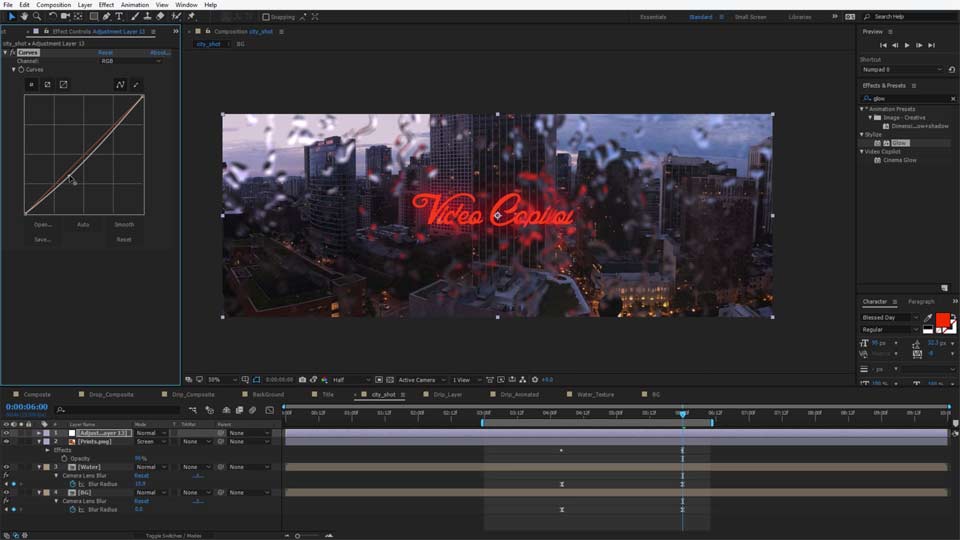Take snapshot with the camera icon
Viewport: 960px width, 540px height.
303,380
